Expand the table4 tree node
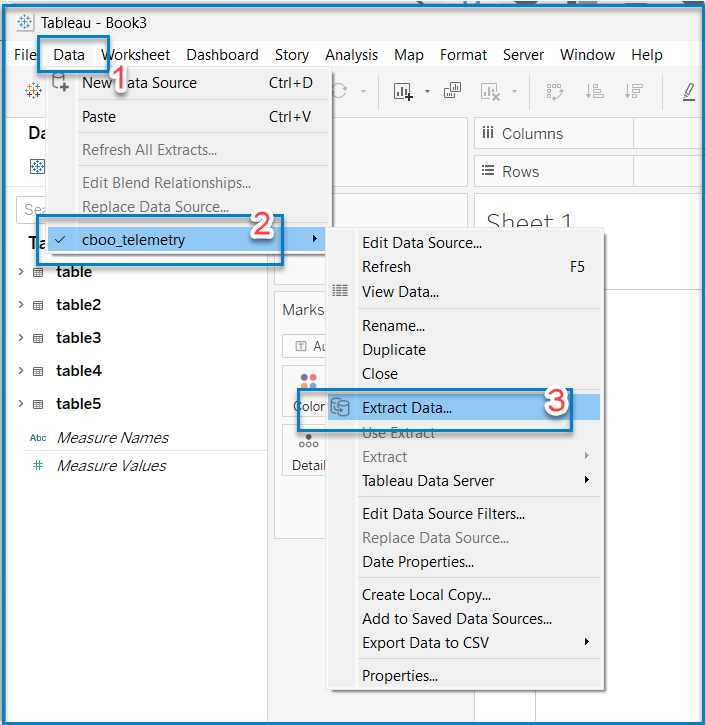Image resolution: width=706 pixels, height=725 pixels. 21,370
